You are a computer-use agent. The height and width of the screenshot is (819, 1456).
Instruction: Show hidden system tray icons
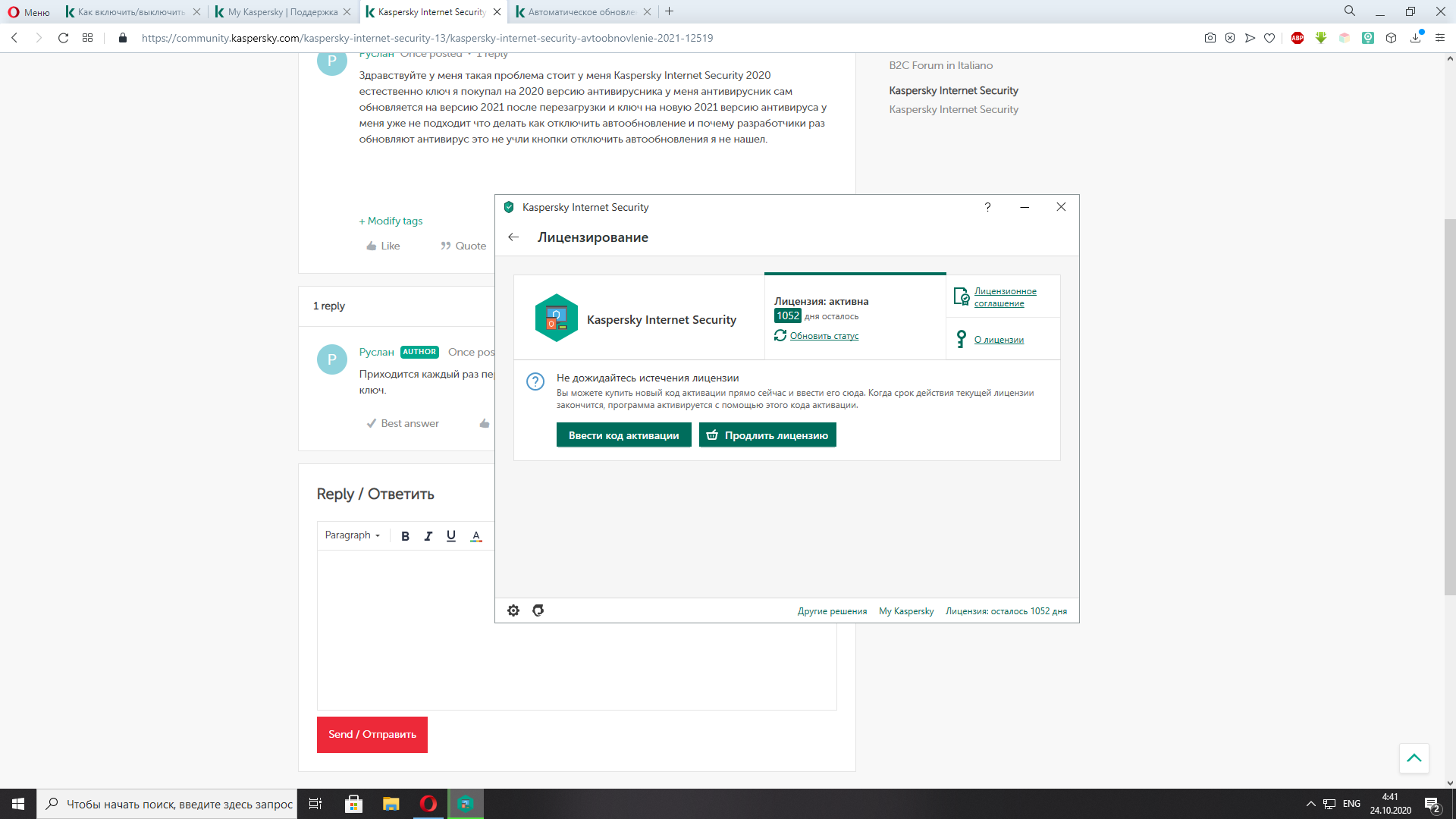(1310, 804)
